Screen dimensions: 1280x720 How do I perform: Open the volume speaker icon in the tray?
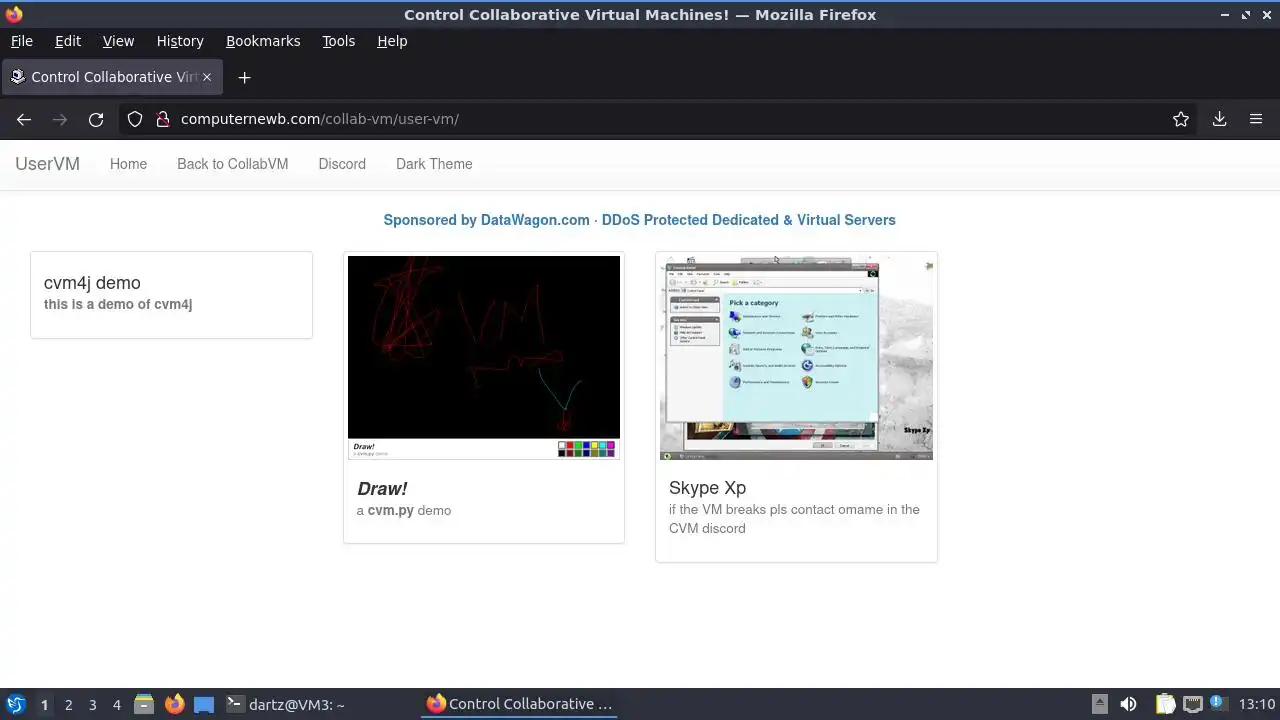1128,704
